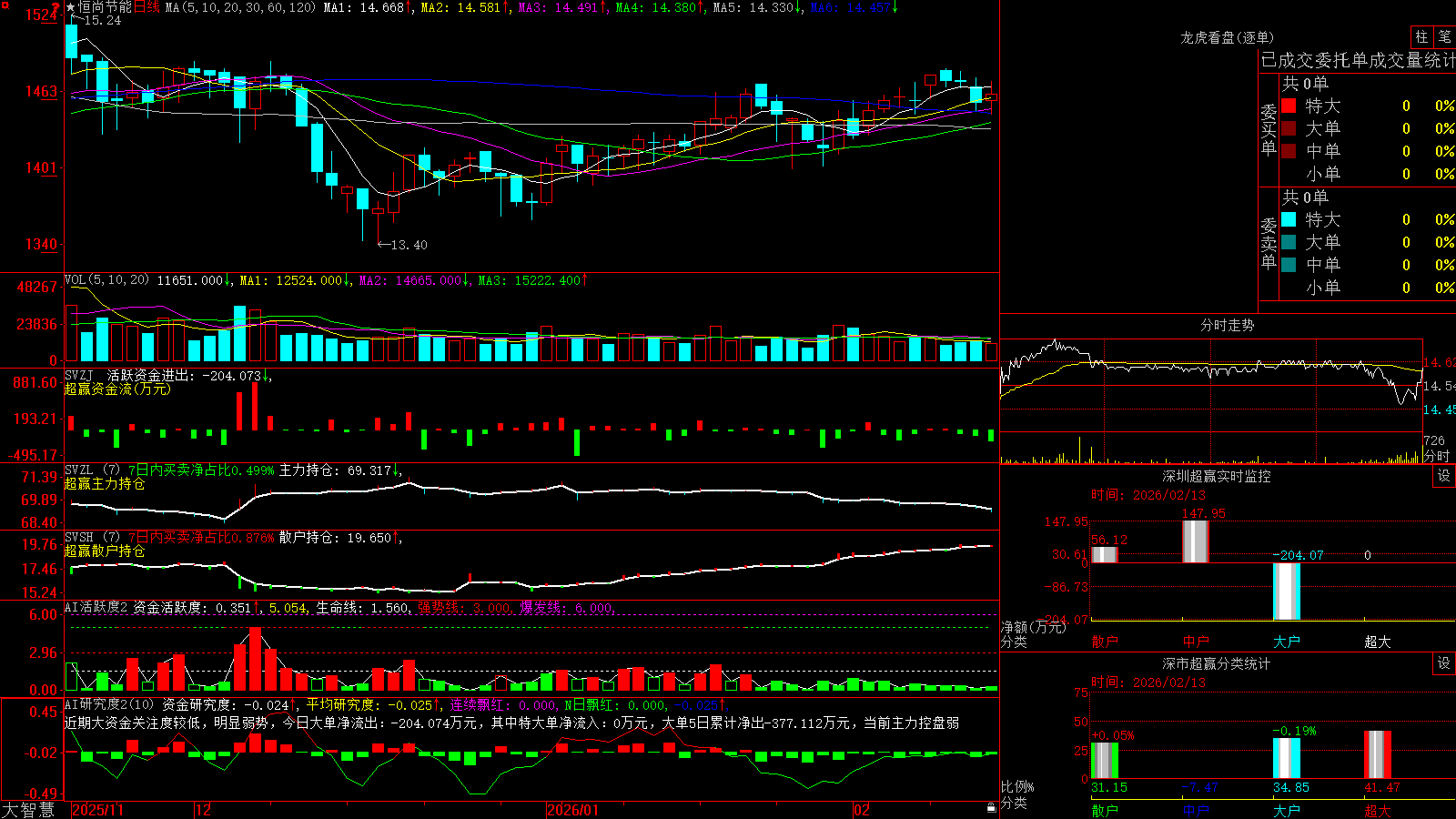The image size is (1456, 819).
Task: Click the 大户 bar in 深圳超赢实时监控 chart
Action: click(x=1286, y=591)
